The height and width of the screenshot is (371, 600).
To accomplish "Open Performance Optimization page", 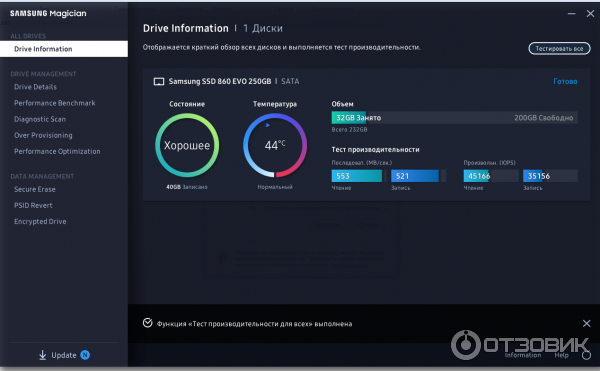I will [x=57, y=151].
